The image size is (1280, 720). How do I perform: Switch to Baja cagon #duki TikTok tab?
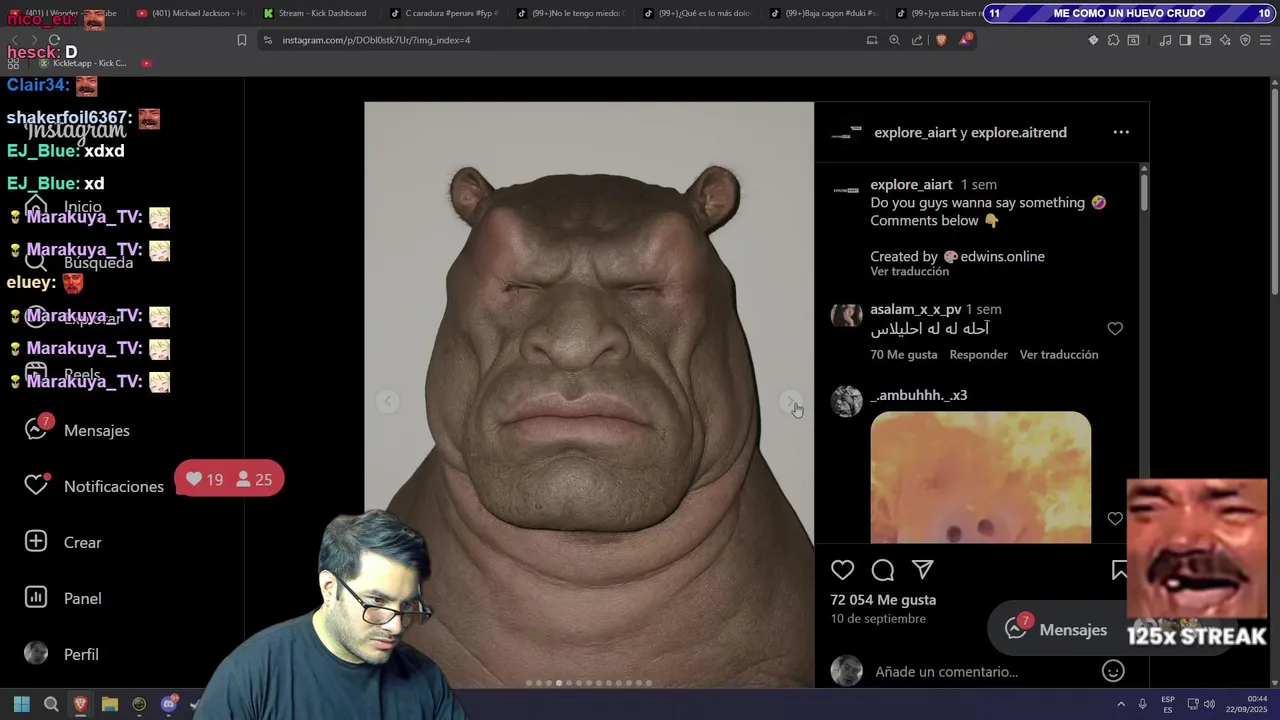pos(823,13)
